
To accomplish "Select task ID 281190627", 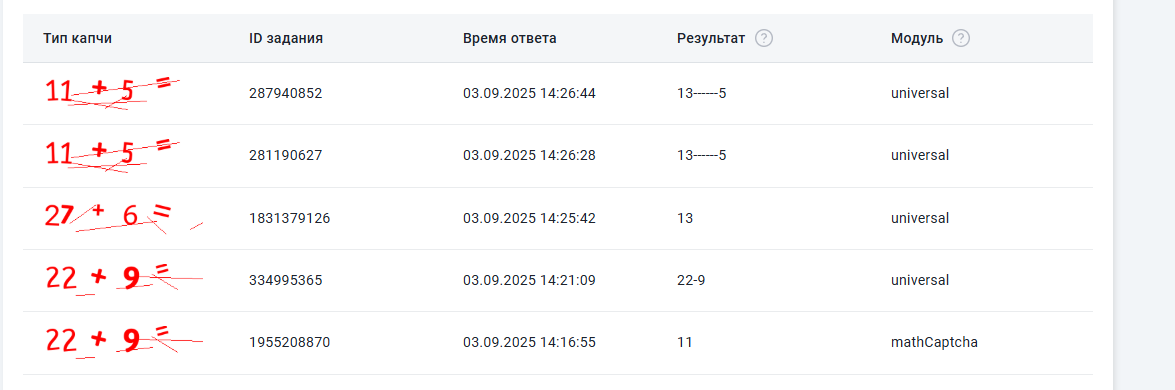I will pyautogui.click(x=286, y=156).
